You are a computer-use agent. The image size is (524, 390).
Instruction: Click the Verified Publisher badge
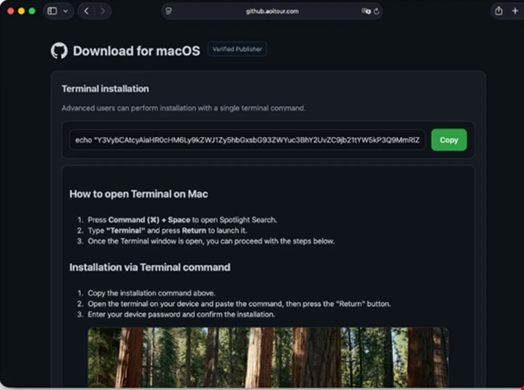pos(237,49)
